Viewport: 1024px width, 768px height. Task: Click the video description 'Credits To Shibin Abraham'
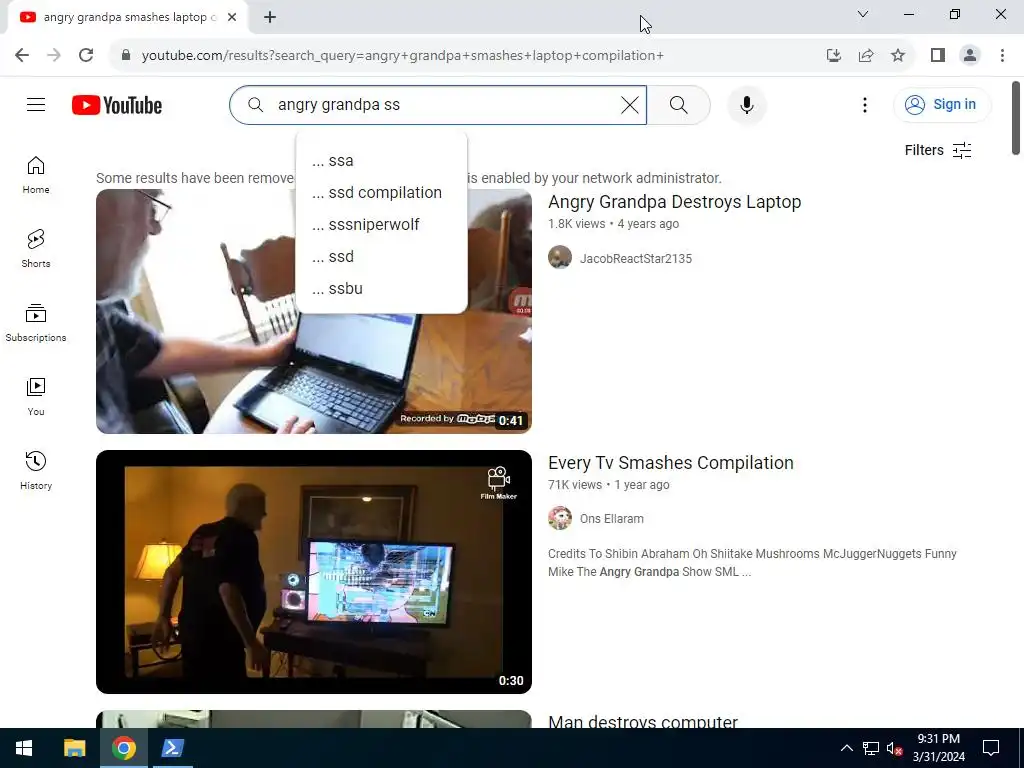[x=752, y=562]
